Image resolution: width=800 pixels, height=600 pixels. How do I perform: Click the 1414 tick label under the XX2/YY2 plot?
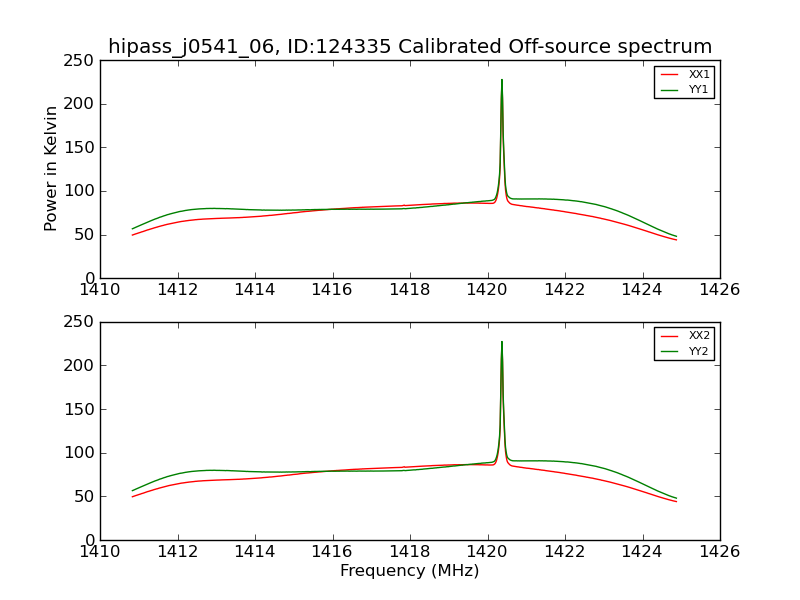[x=255, y=552]
